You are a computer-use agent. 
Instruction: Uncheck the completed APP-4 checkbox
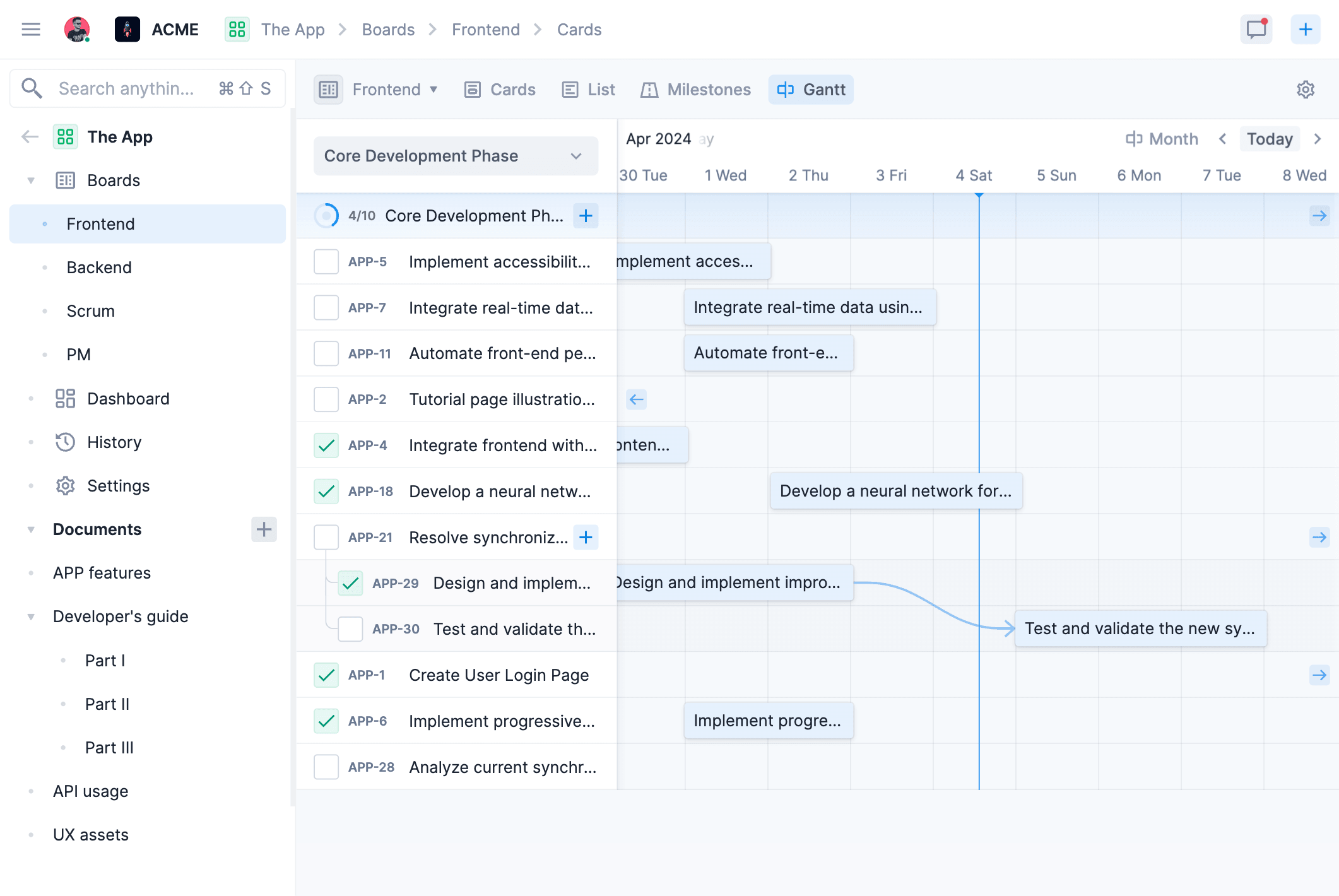click(326, 445)
